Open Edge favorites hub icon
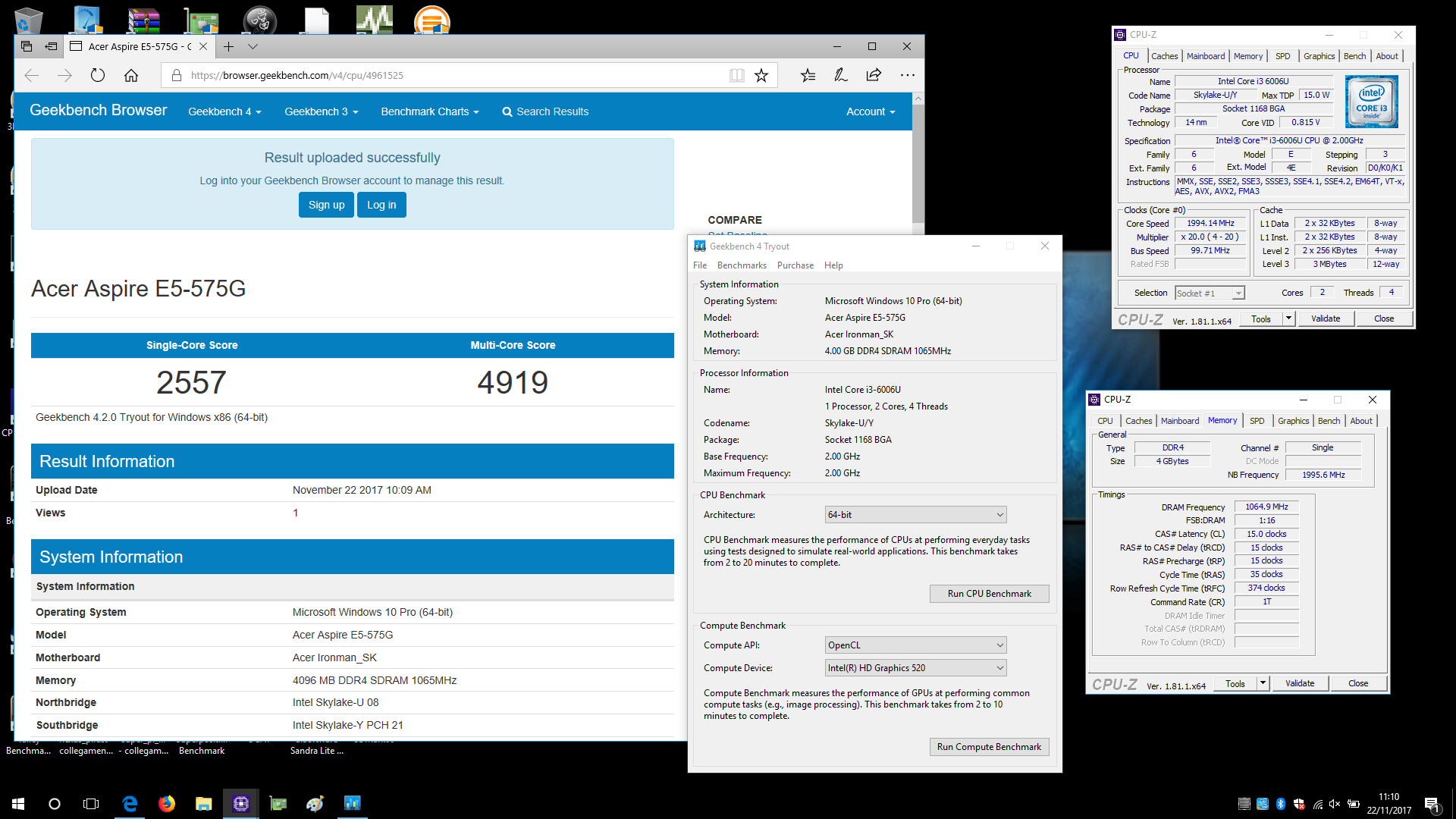 (808, 75)
